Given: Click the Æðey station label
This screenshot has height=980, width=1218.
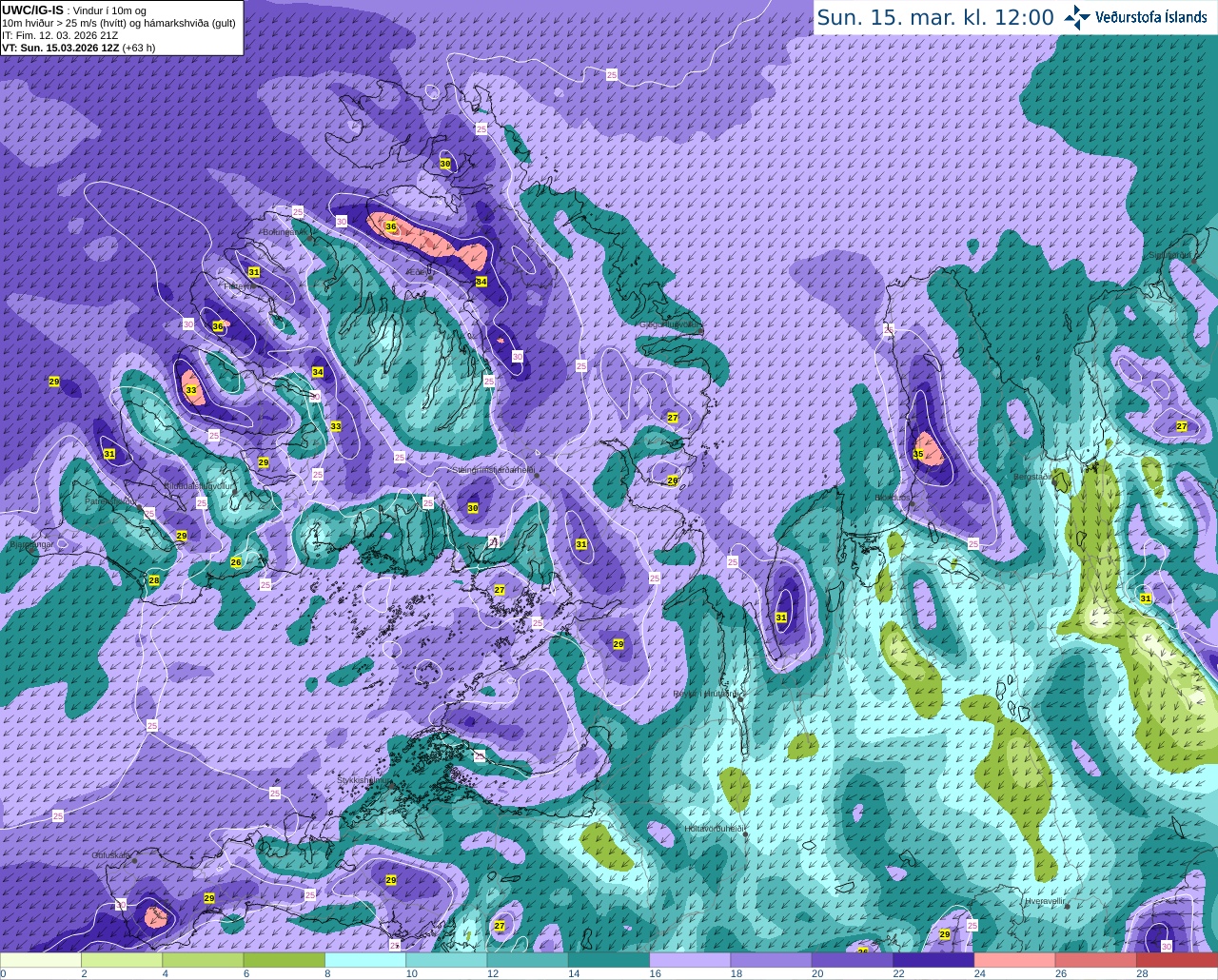Looking at the screenshot, I should click(x=418, y=271).
